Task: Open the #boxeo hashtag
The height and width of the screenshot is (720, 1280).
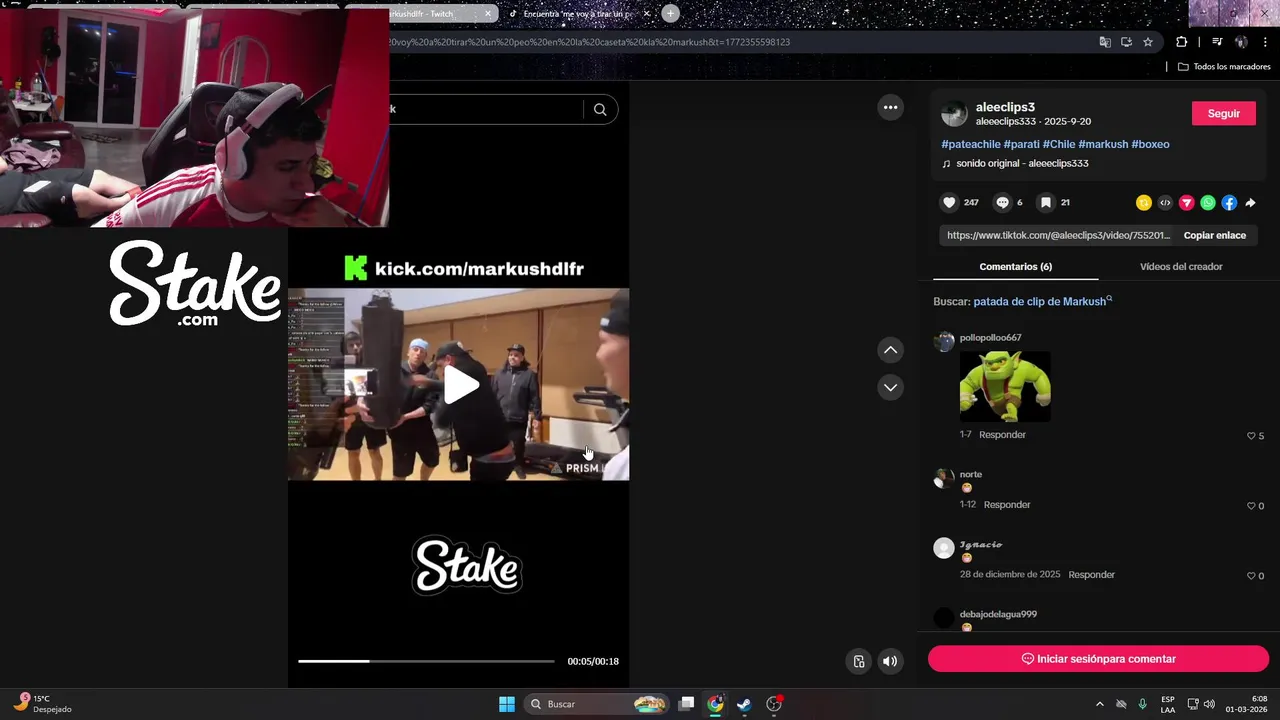Action: [1150, 144]
